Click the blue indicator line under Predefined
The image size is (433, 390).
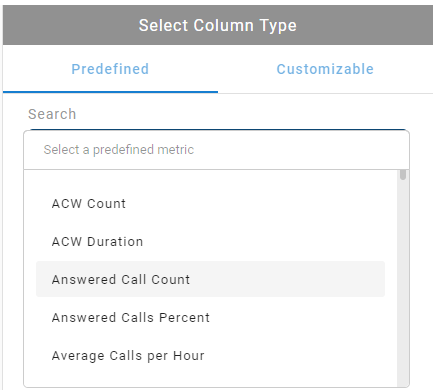[110, 92]
